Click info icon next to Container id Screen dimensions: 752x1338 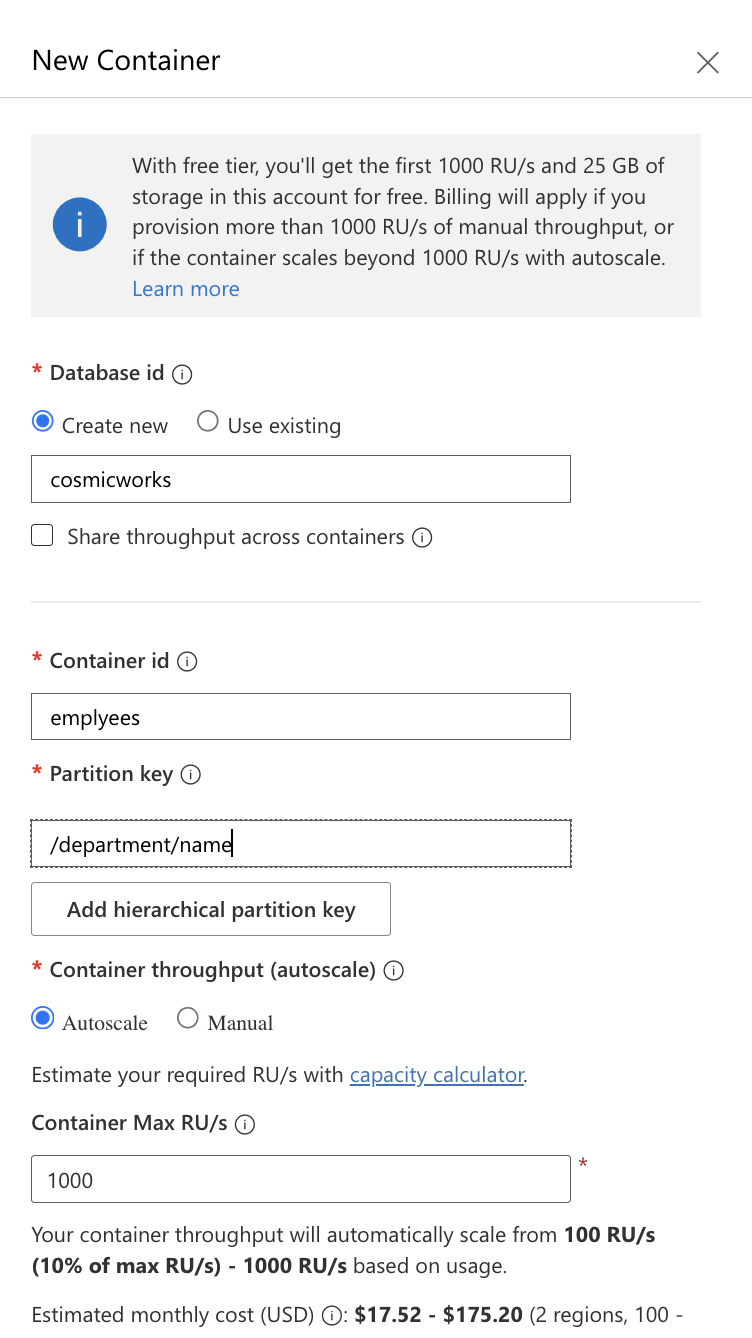[x=187, y=662]
